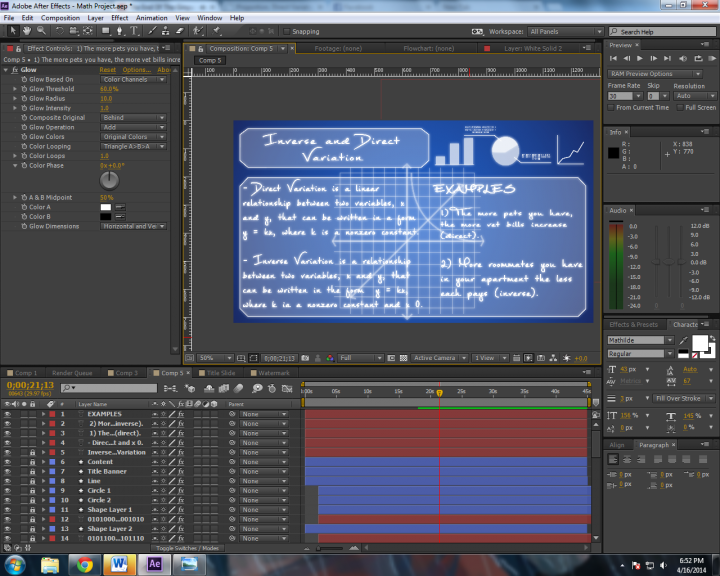The width and height of the screenshot is (720, 576).
Task: Enable the Snapping checkbox
Action: pos(287,31)
